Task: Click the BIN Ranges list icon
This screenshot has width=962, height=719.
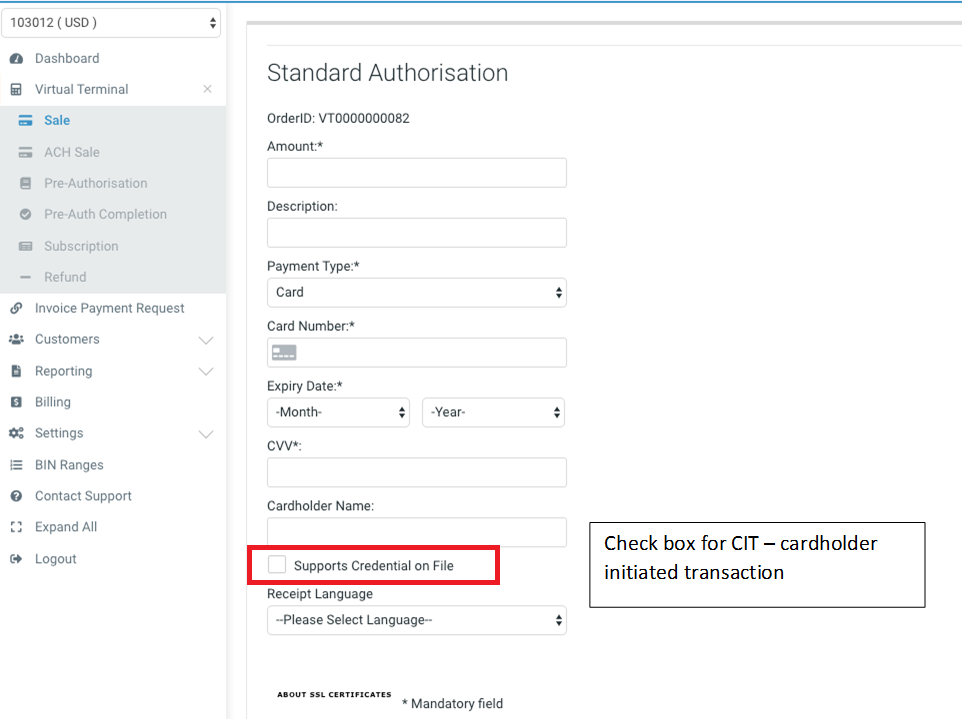Action: click(x=16, y=465)
